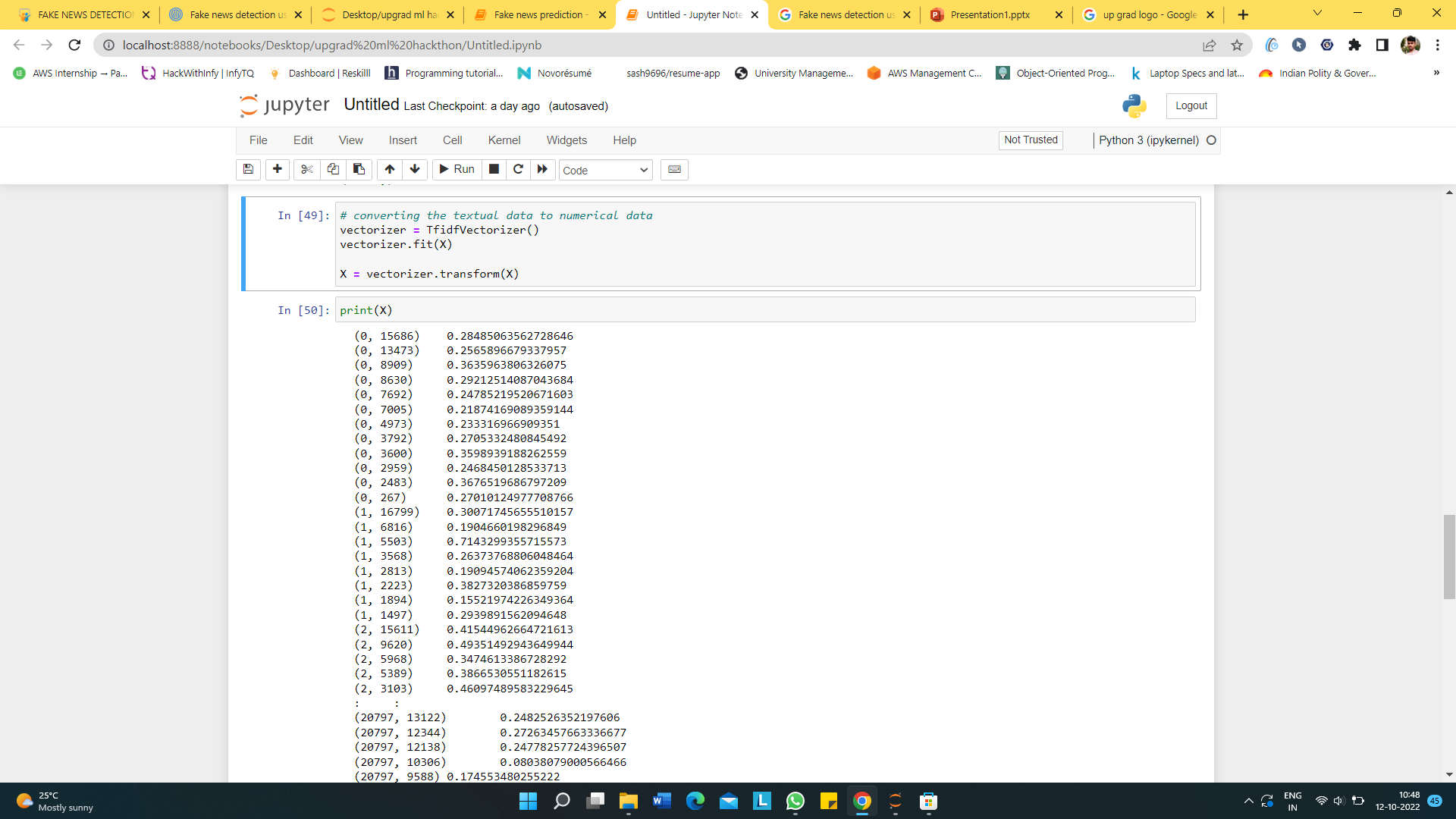
Task: Expand the hidden bookmarks chevron
Action: [1436, 73]
